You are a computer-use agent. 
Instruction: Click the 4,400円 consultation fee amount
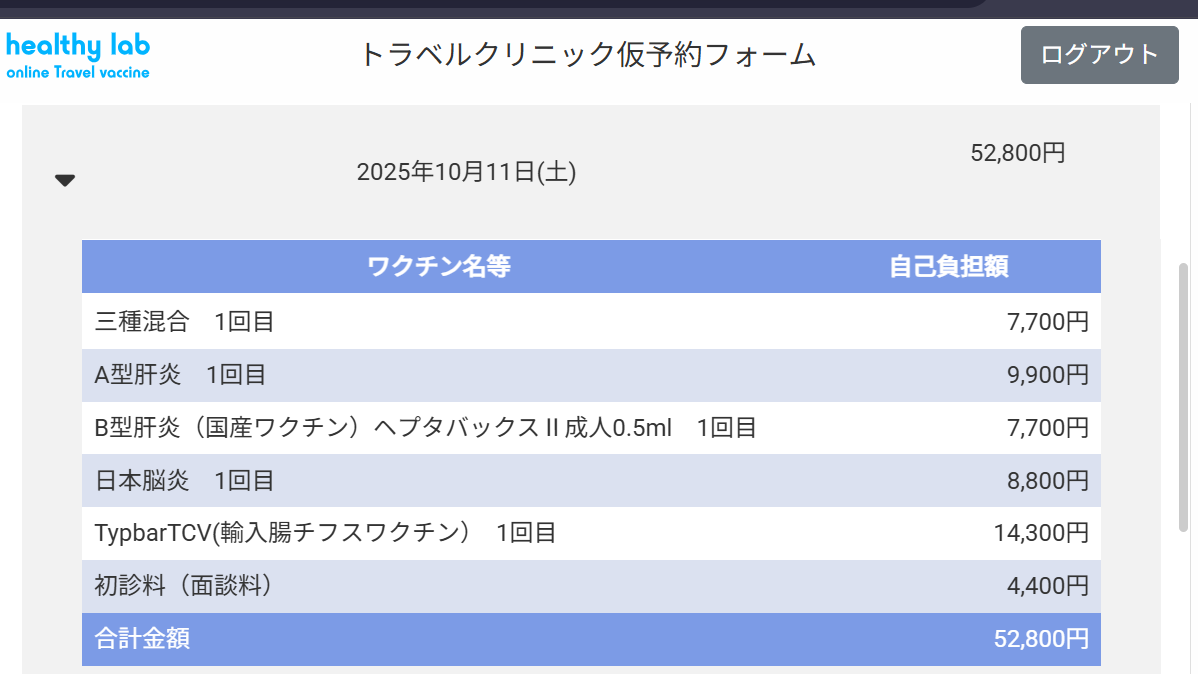click(x=1047, y=586)
